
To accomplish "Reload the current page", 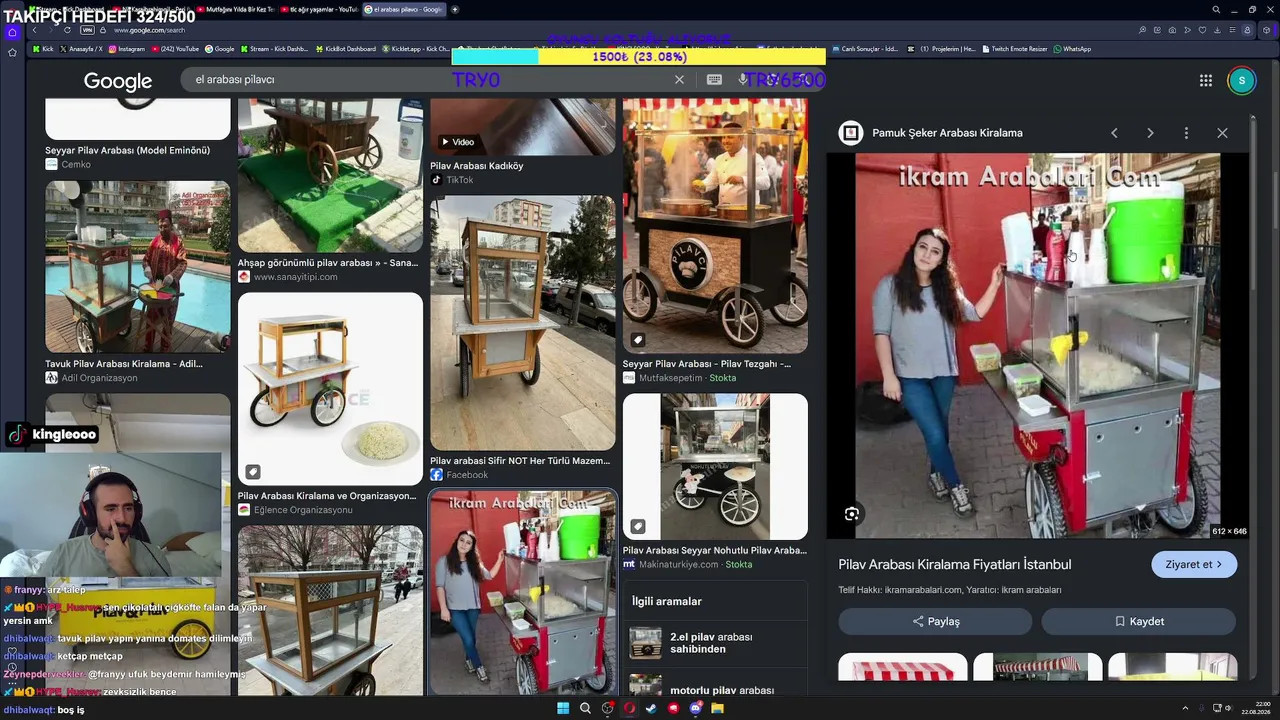I will [x=67, y=30].
